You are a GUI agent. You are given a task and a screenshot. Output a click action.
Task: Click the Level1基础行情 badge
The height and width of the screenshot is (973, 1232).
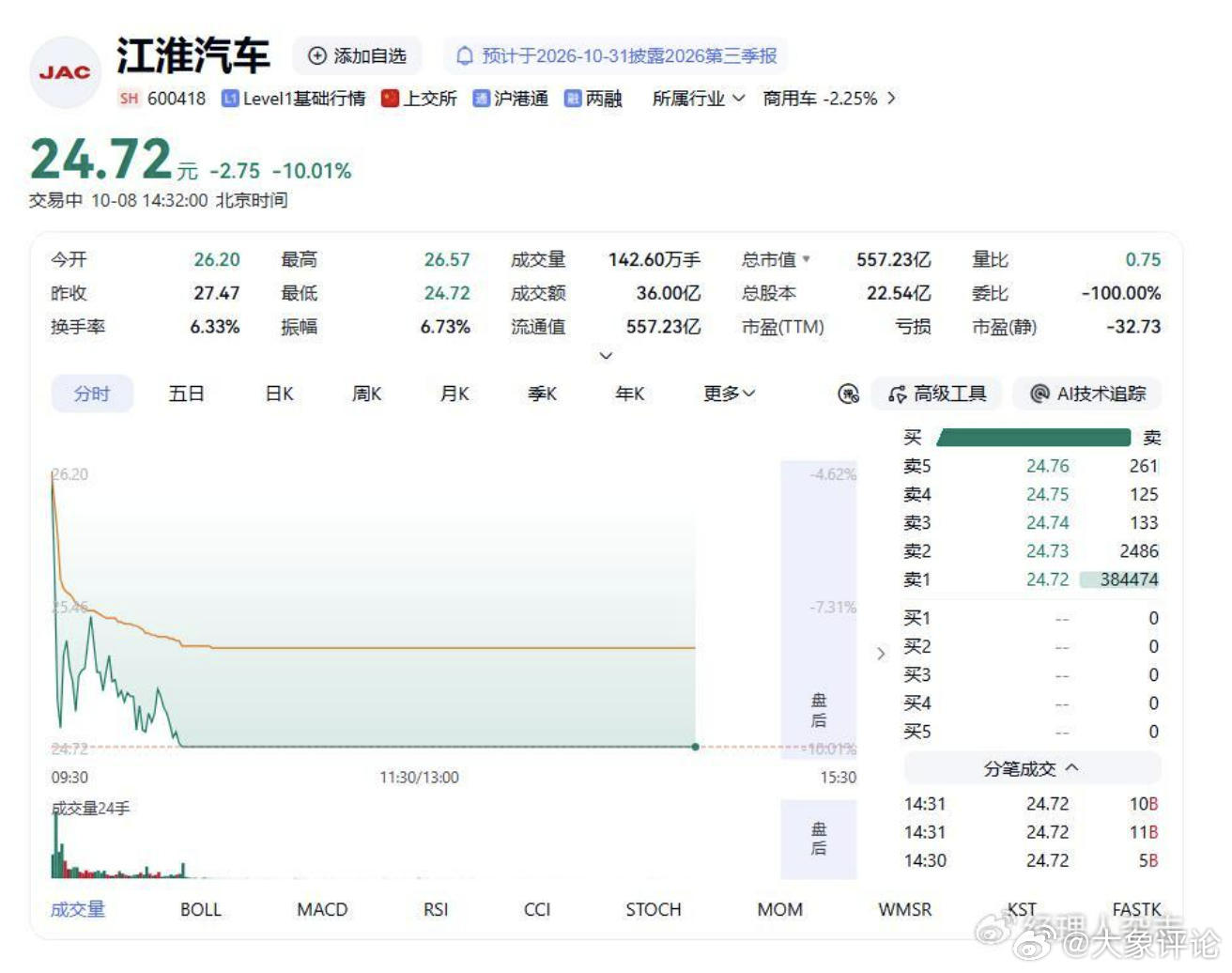click(293, 99)
